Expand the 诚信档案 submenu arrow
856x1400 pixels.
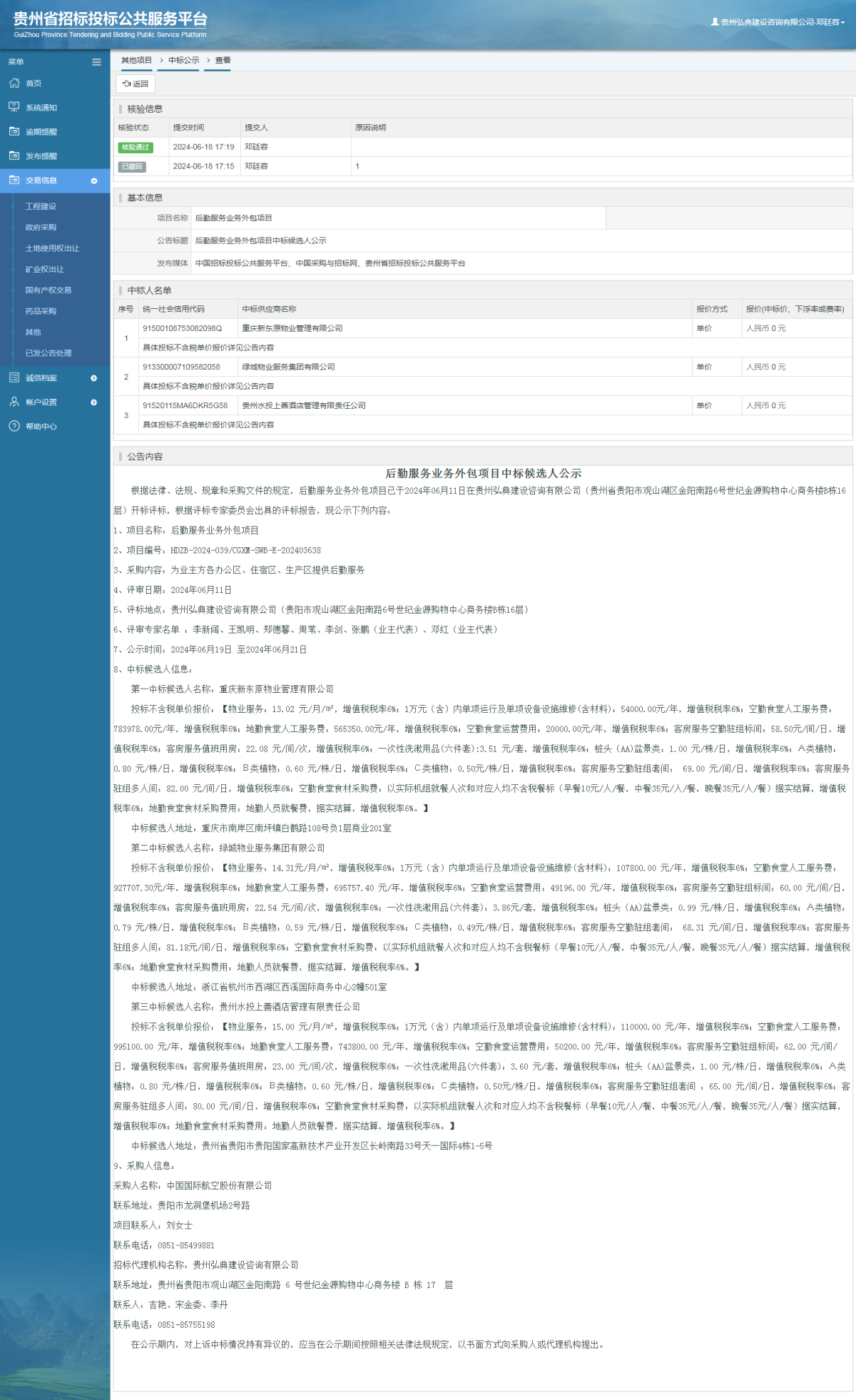94,378
